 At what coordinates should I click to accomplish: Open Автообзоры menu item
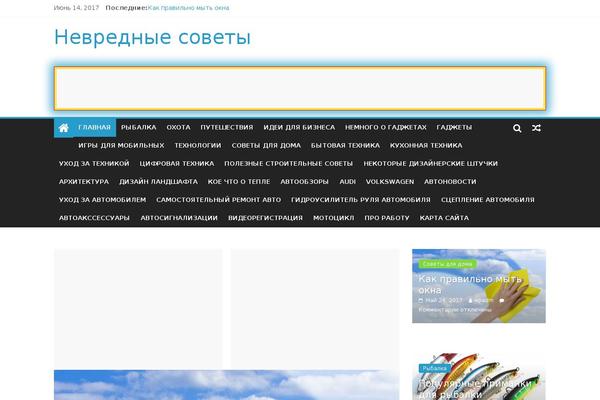point(304,181)
